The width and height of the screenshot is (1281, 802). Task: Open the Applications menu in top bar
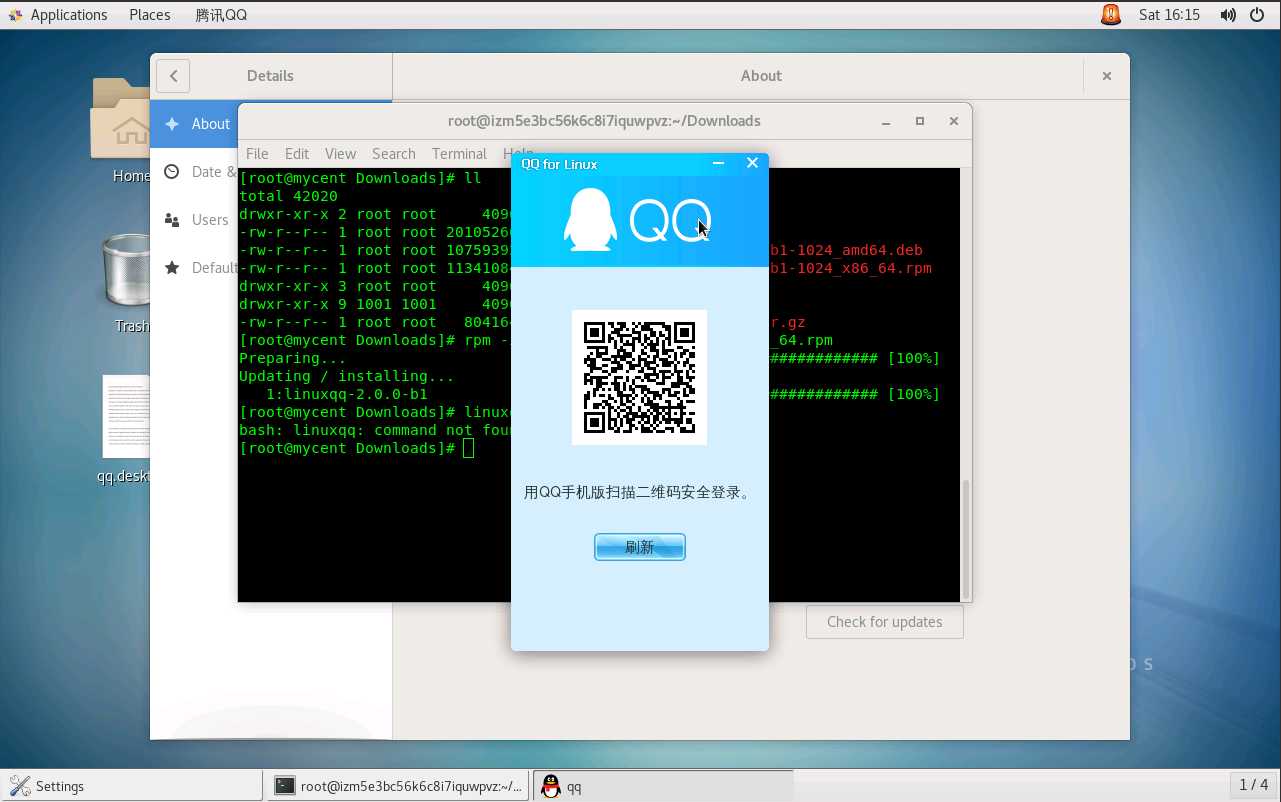(x=58, y=15)
